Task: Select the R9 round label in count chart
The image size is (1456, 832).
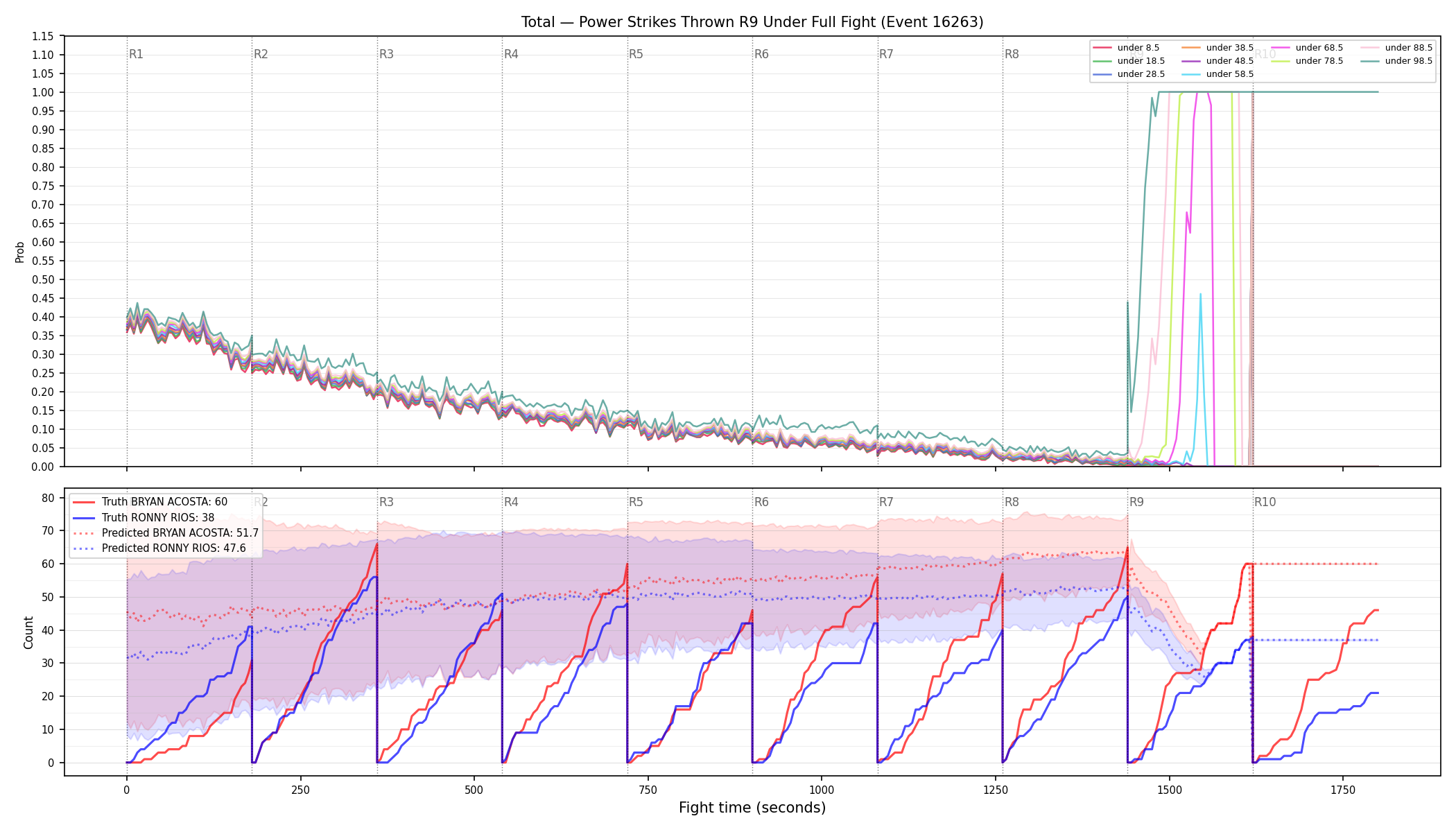Action: pyautogui.click(x=1136, y=502)
